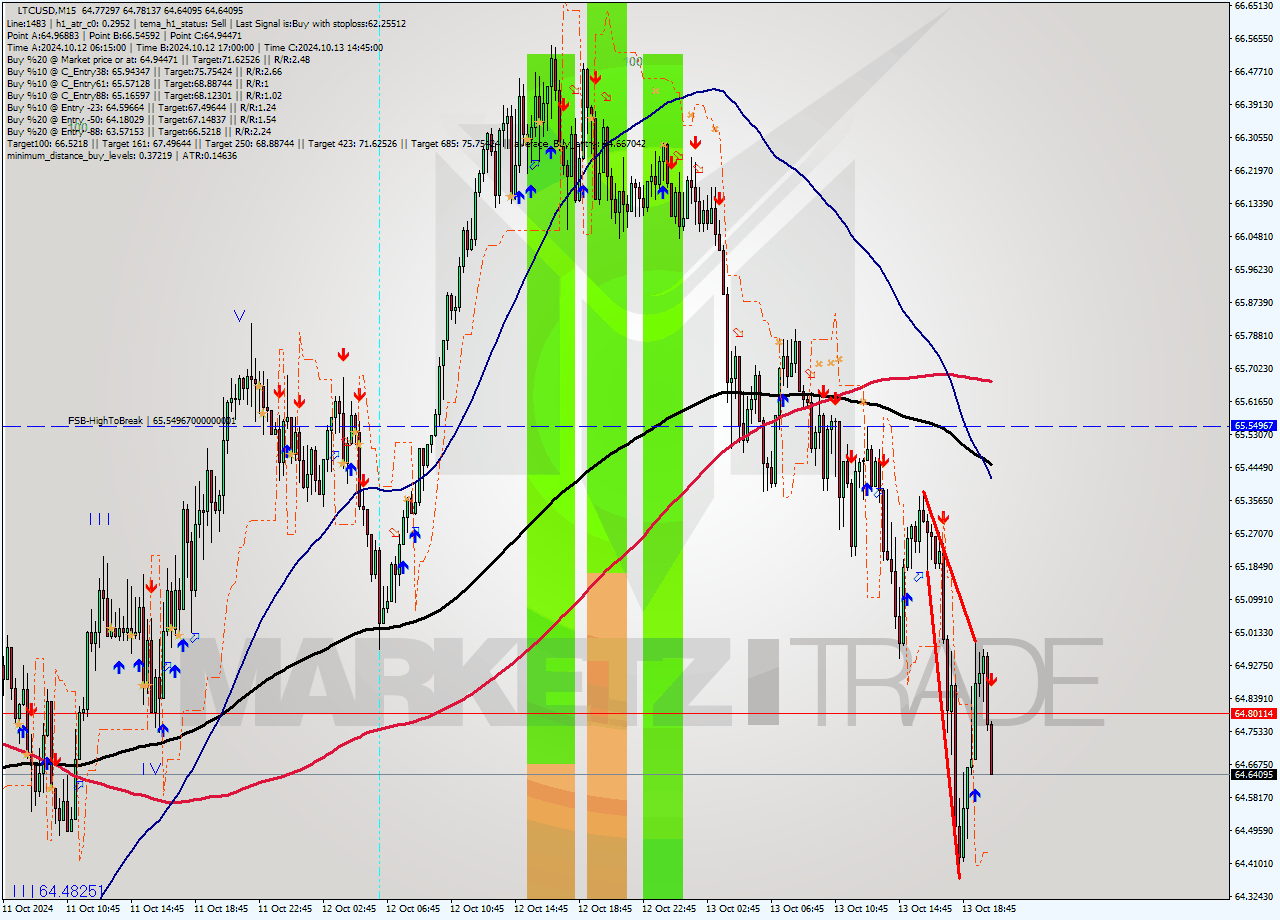Click price axis label 65.44490
This screenshot has height=920, width=1280.
coord(1253,467)
